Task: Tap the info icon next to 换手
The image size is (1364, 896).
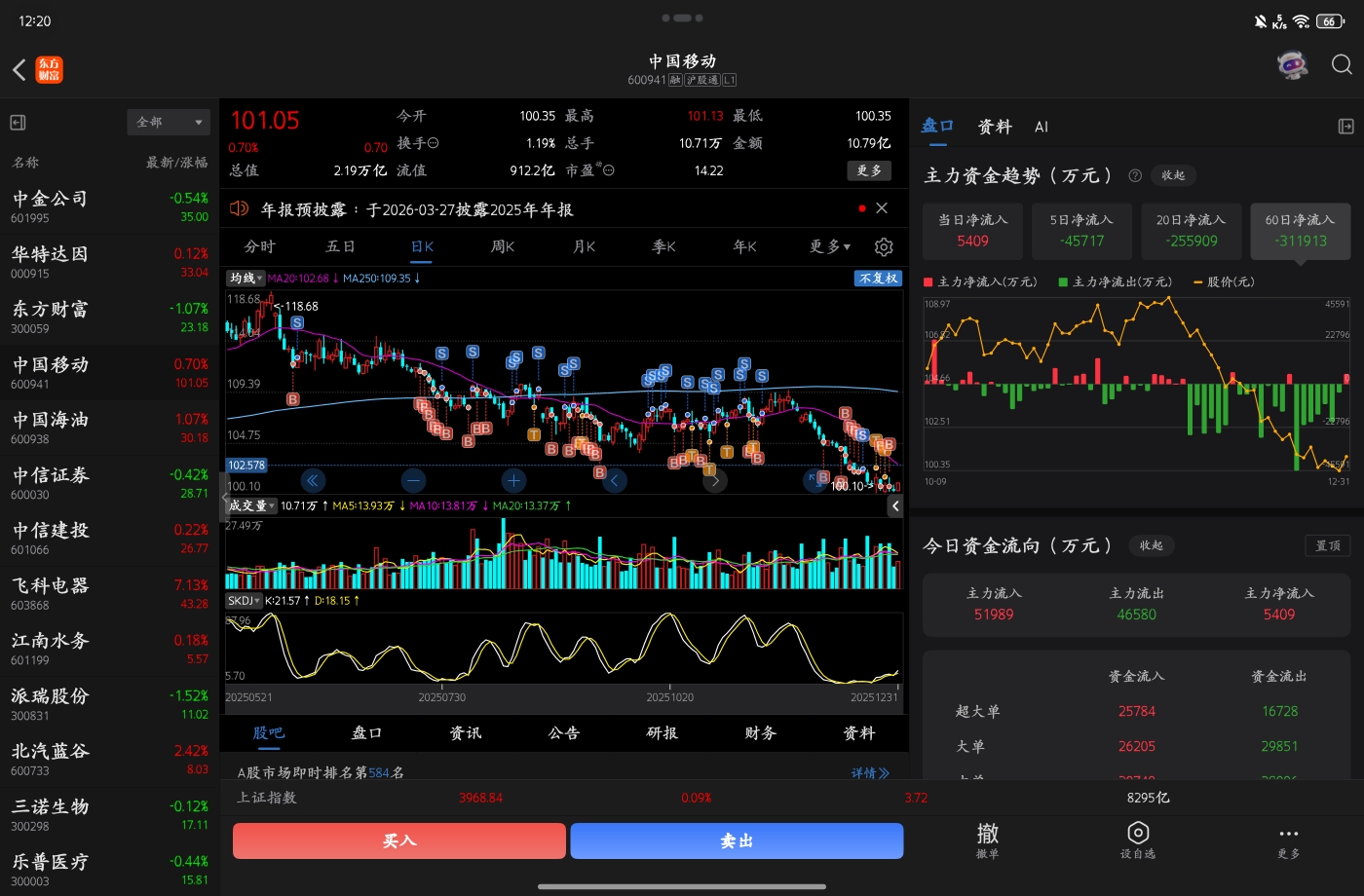Action: (x=434, y=143)
